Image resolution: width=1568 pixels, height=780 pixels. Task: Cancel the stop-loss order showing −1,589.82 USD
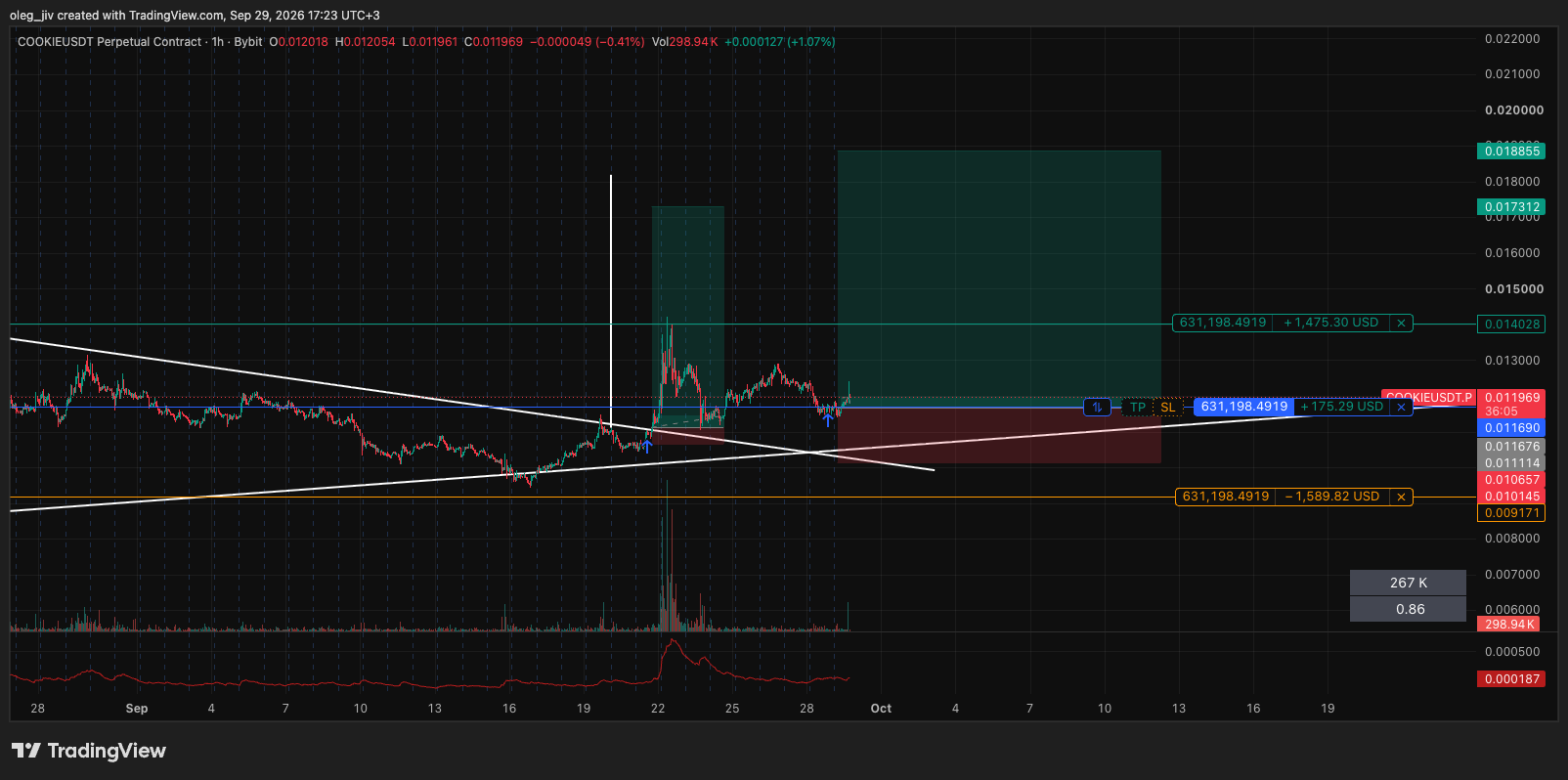pos(1401,497)
